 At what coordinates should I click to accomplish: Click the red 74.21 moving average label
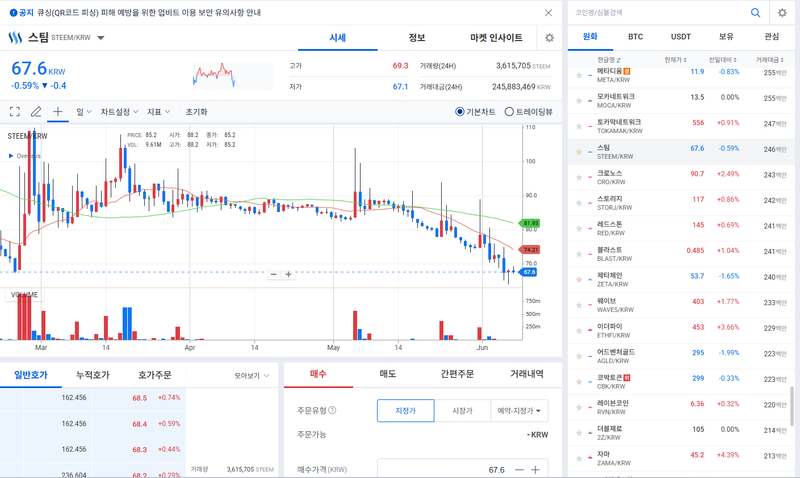point(530,250)
